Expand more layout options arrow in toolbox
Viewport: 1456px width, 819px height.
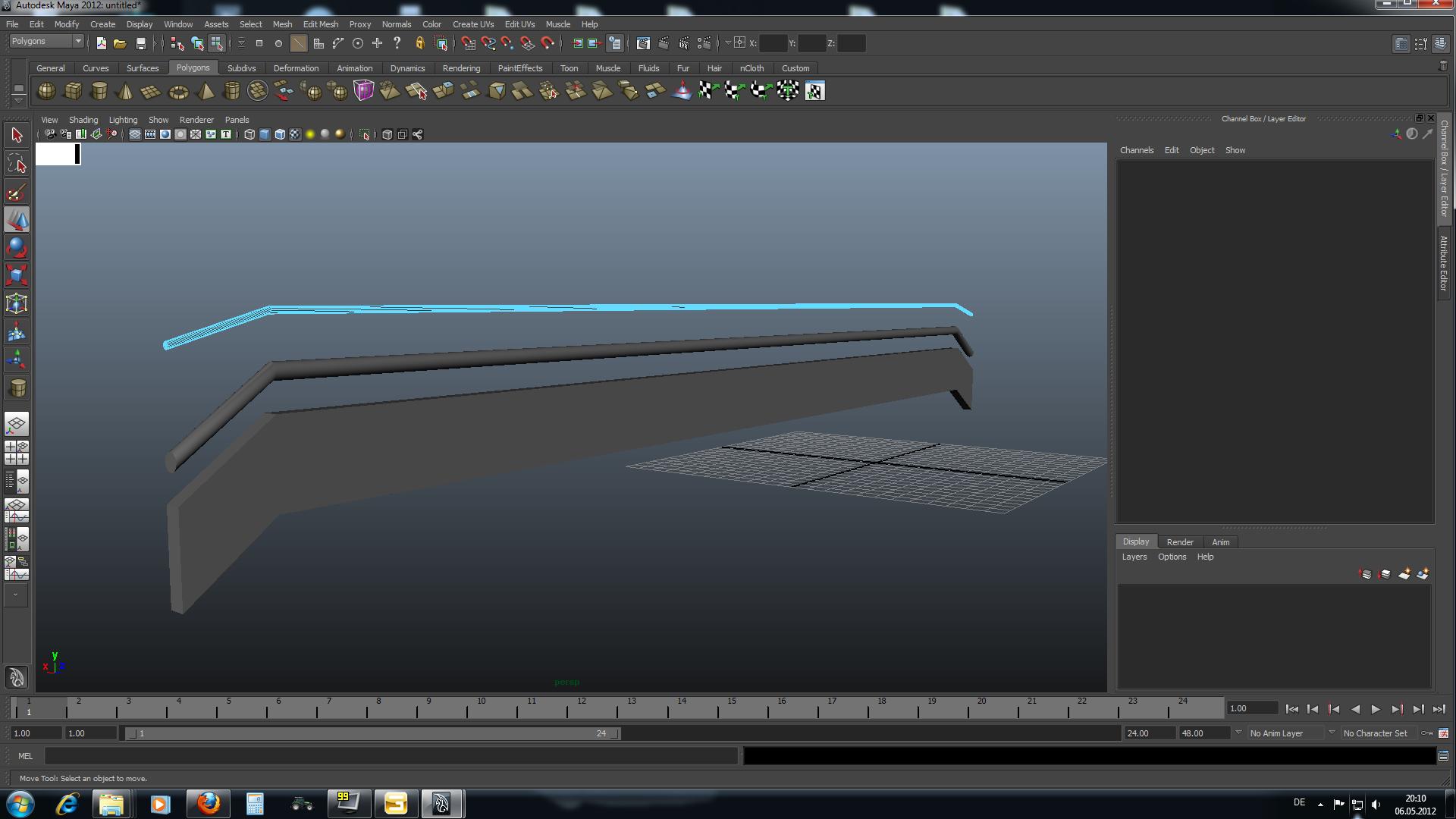pos(16,595)
